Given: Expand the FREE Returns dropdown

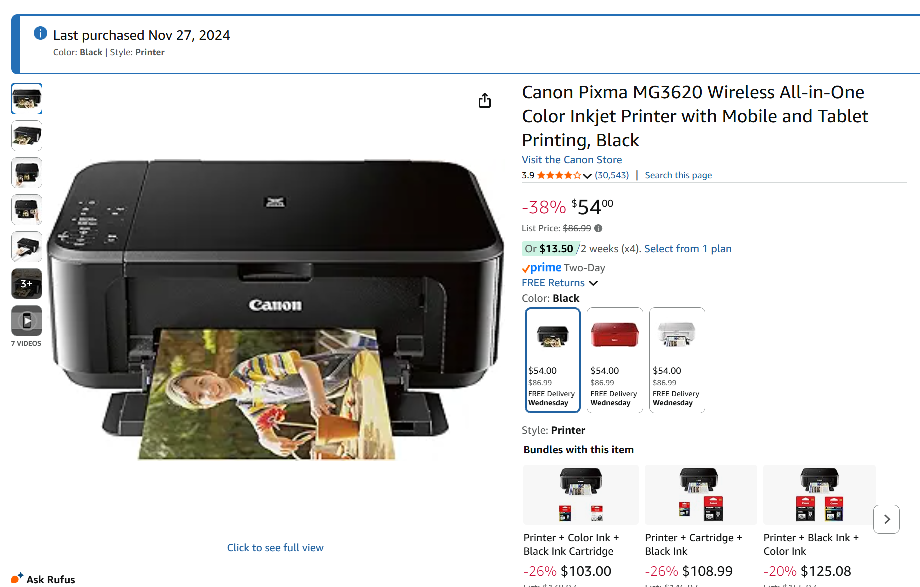Looking at the screenshot, I should [560, 283].
